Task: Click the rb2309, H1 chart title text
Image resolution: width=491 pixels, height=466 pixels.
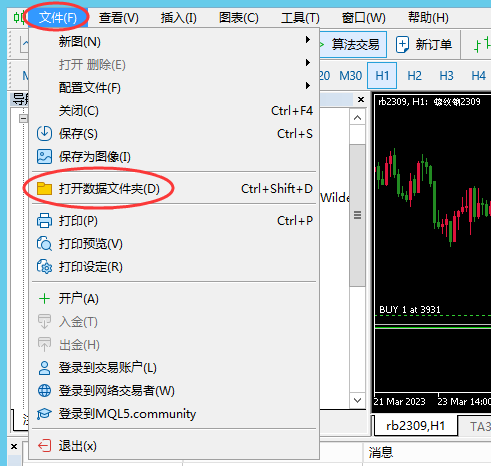Action: pyautogui.click(x=429, y=101)
